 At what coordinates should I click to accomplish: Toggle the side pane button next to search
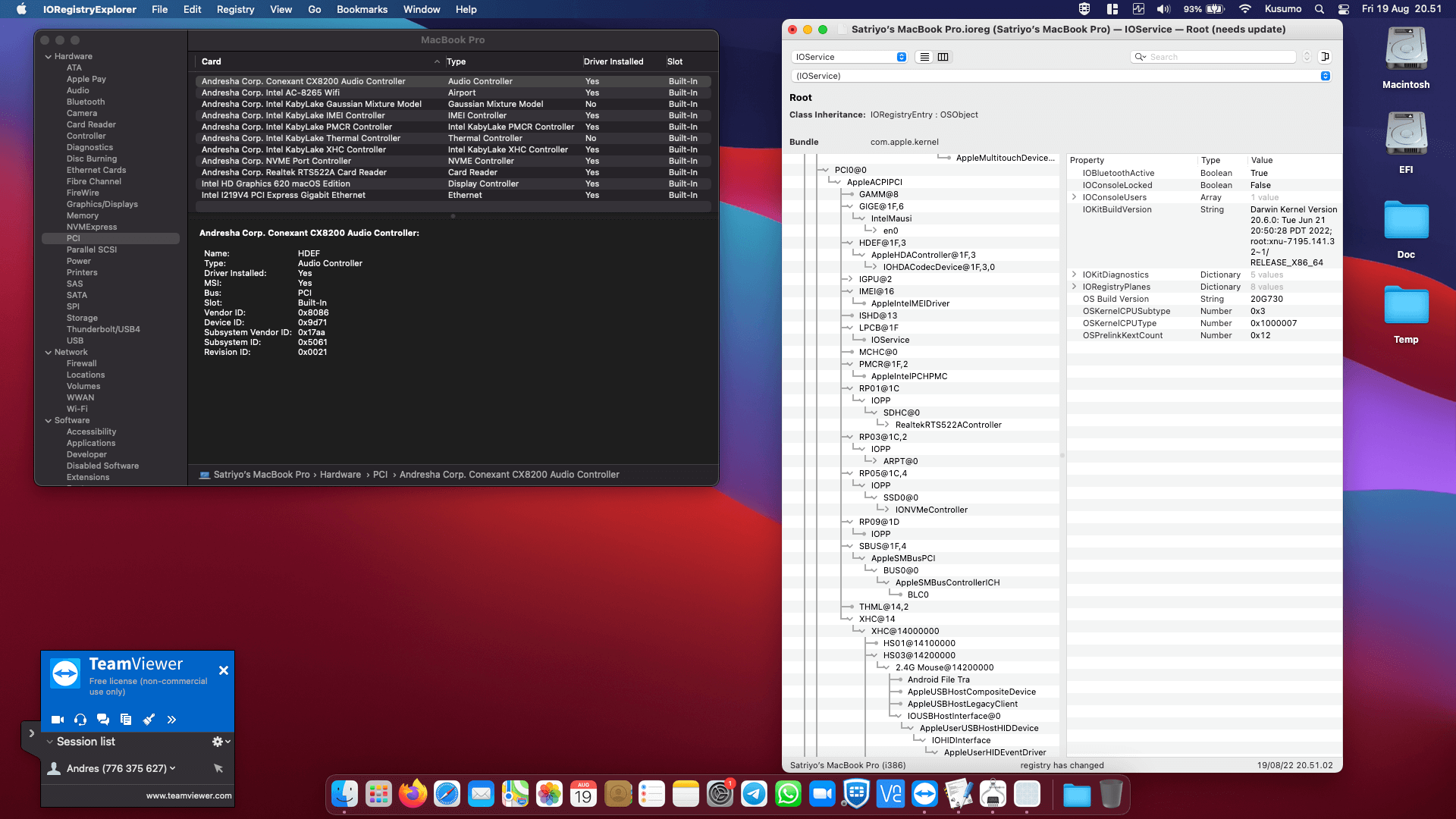1325,57
